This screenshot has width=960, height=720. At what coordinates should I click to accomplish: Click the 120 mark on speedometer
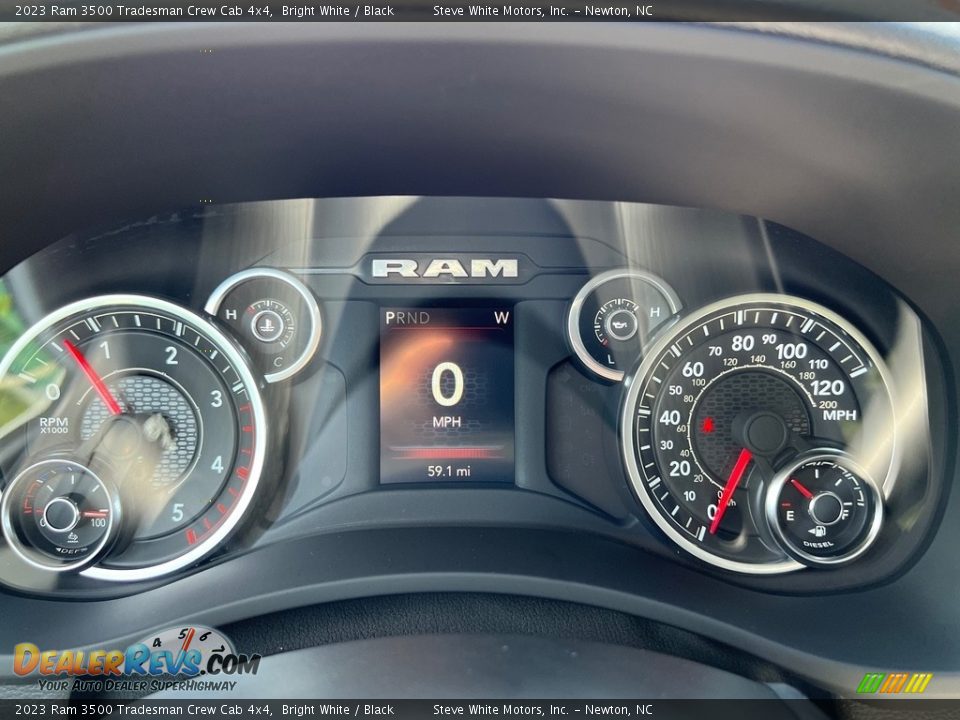click(827, 388)
